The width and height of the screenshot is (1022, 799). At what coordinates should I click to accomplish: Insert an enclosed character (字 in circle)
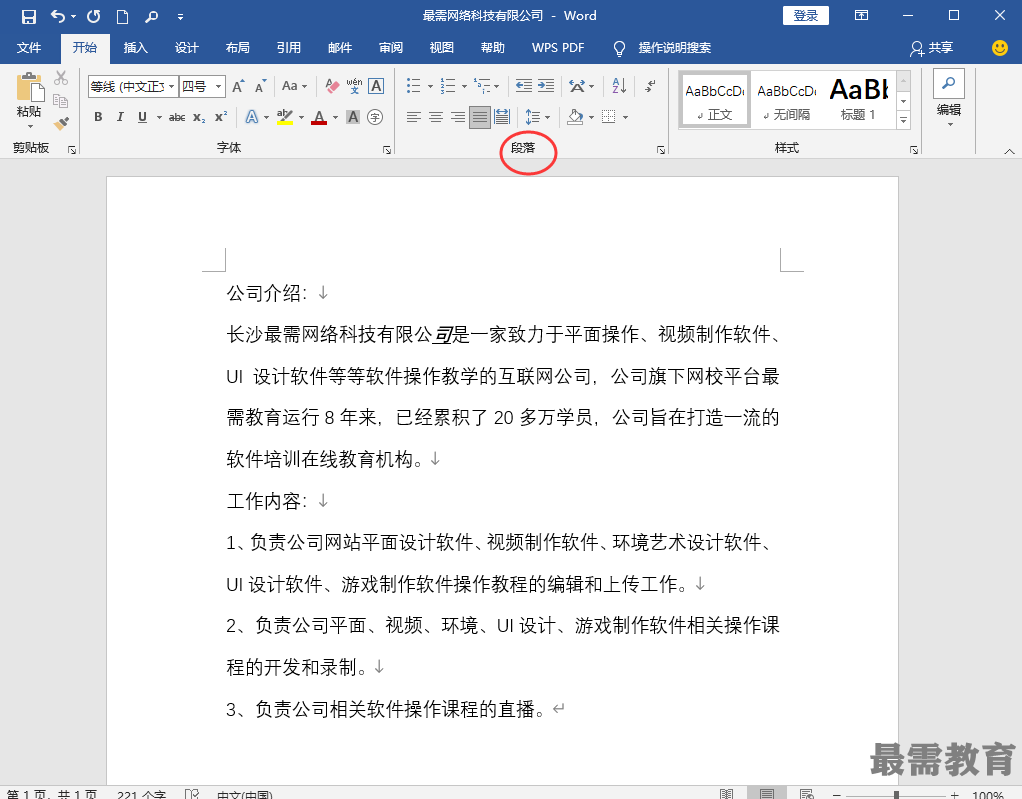pos(375,117)
